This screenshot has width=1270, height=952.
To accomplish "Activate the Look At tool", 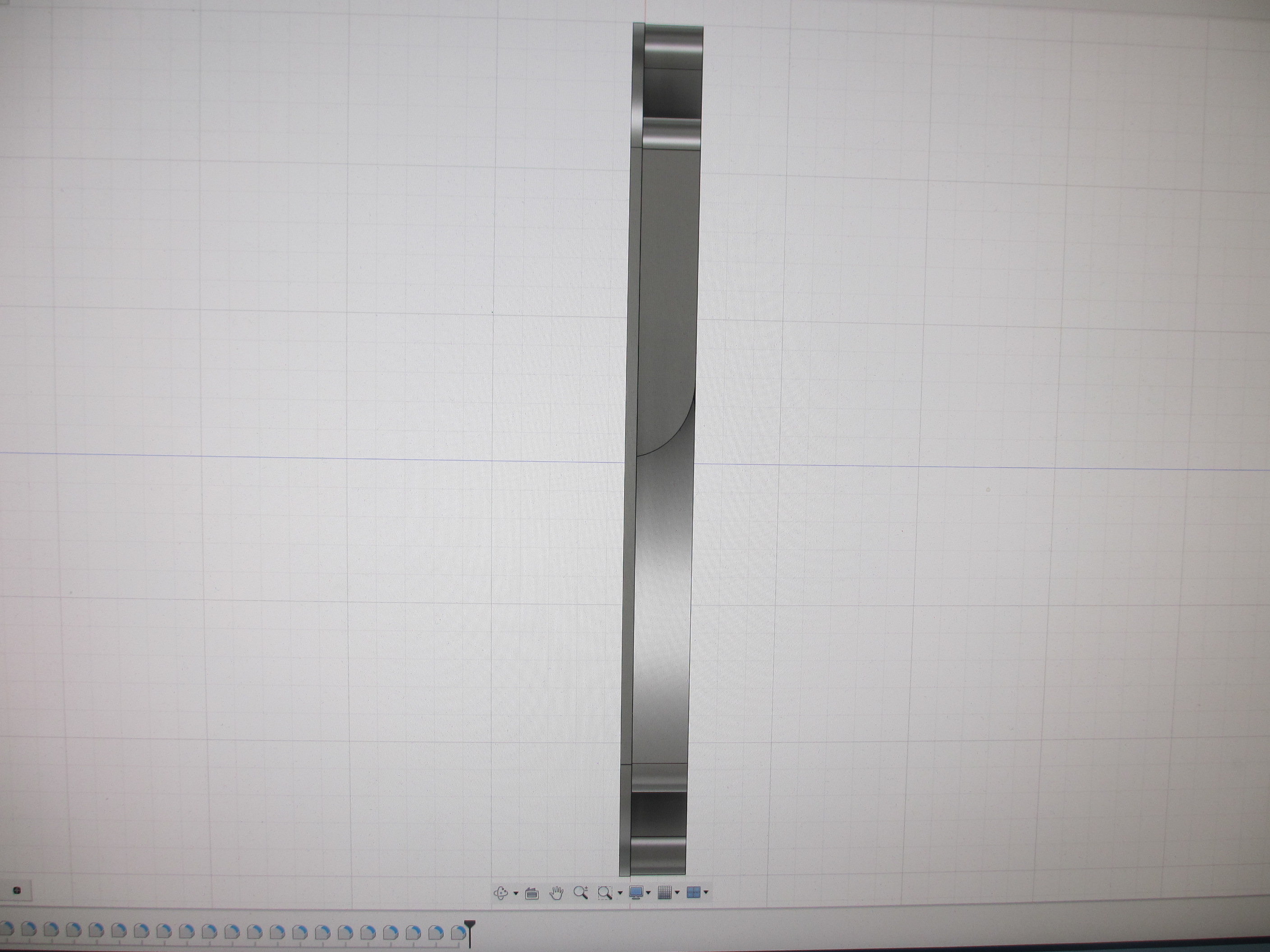I will pyautogui.click(x=532, y=893).
